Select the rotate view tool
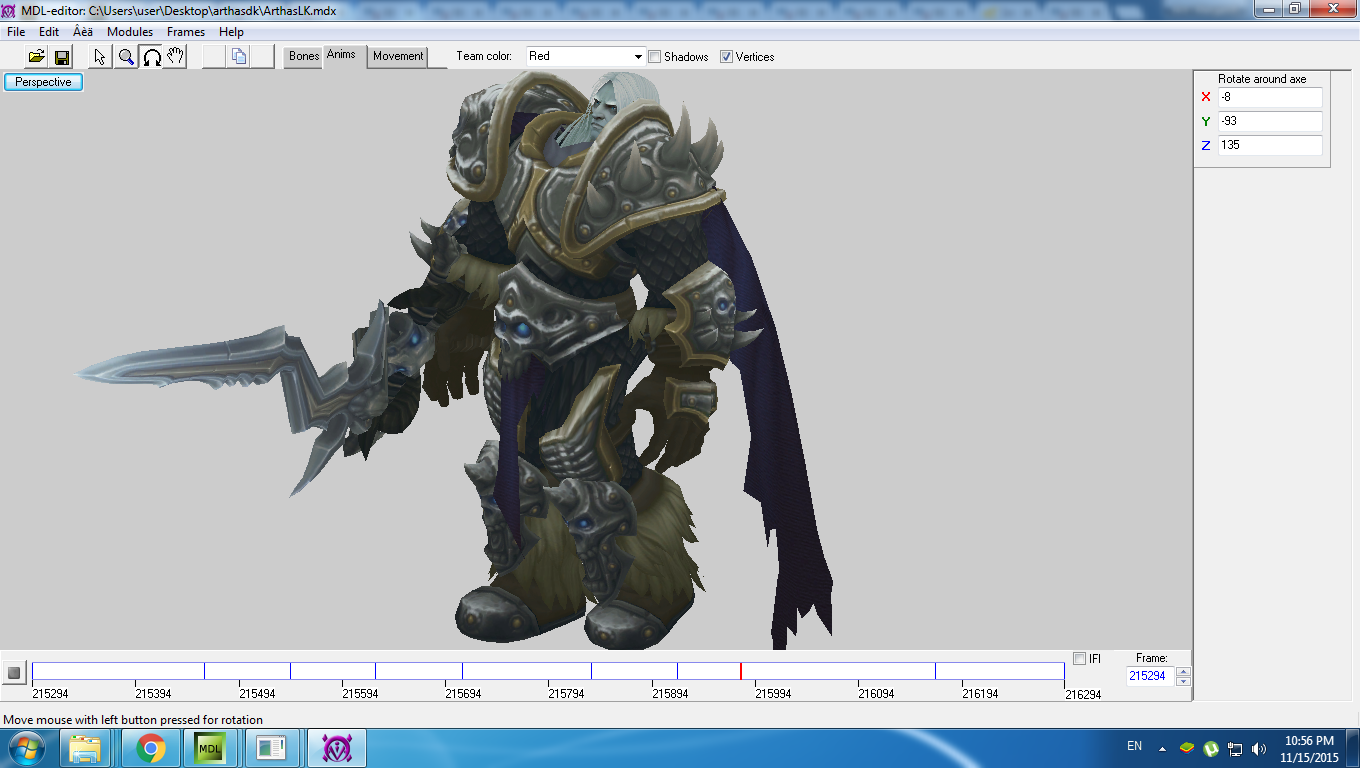1360x768 pixels. point(151,57)
